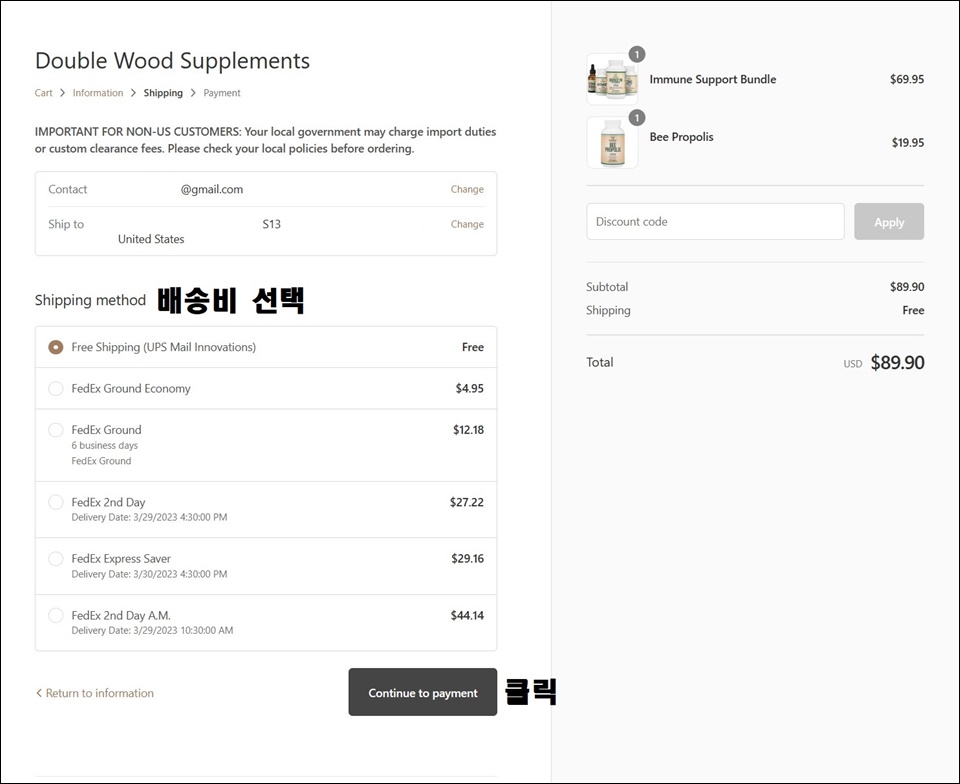Open the Cart breadcrumb step

pyautogui.click(x=43, y=93)
